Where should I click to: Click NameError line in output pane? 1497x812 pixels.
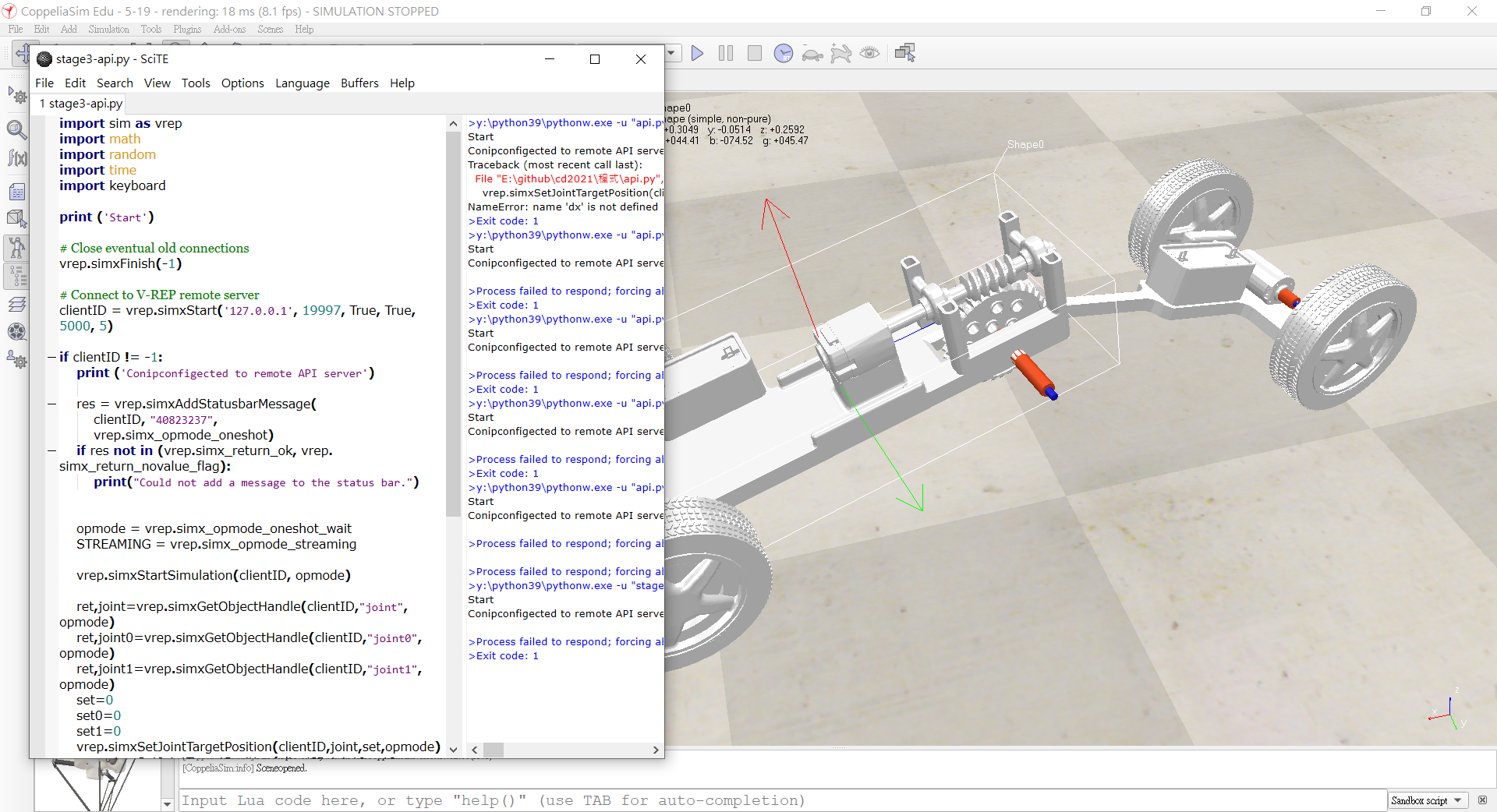coord(563,207)
